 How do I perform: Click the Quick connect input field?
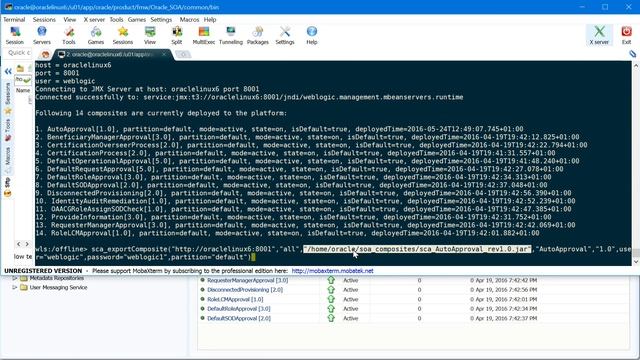[18, 53]
